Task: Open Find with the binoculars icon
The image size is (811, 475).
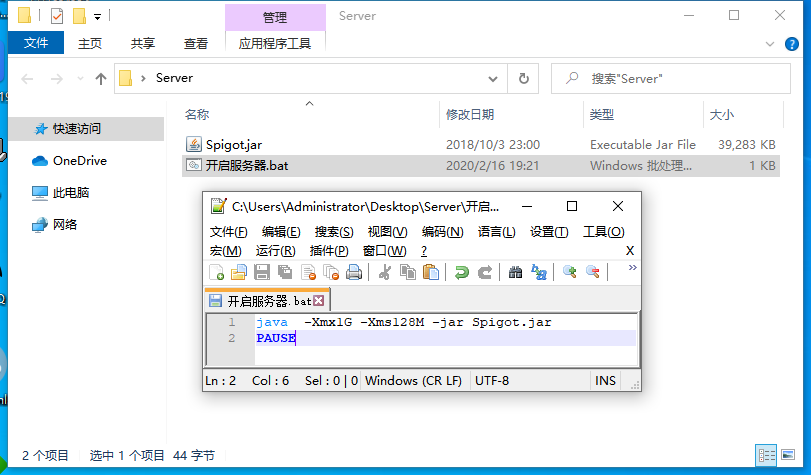Action: pos(515,272)
